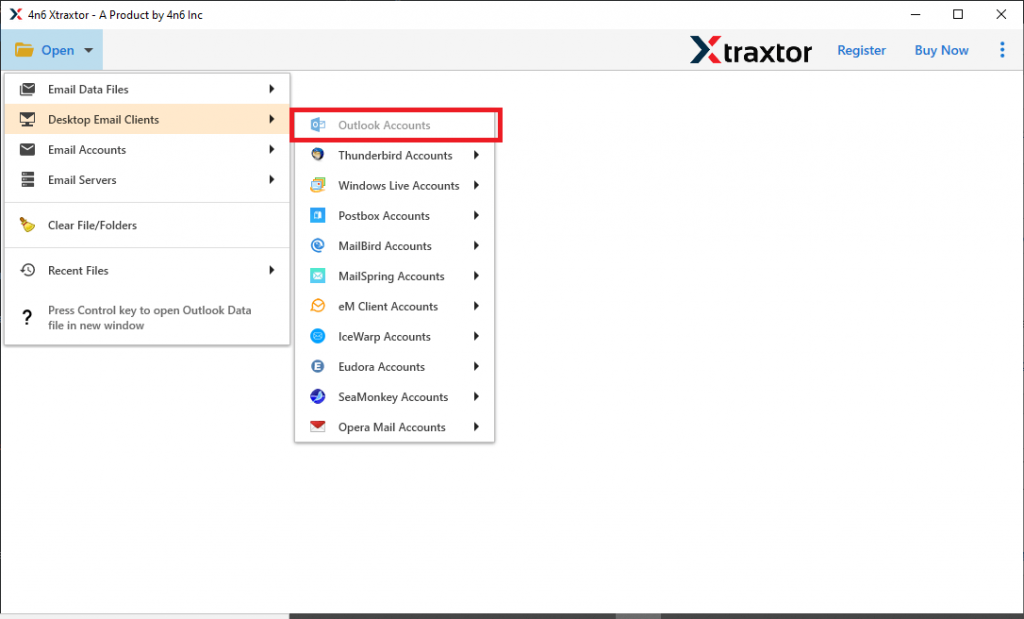Choose Opera Mail Accounts entry
1024x619 pixels.
(394, 427)
